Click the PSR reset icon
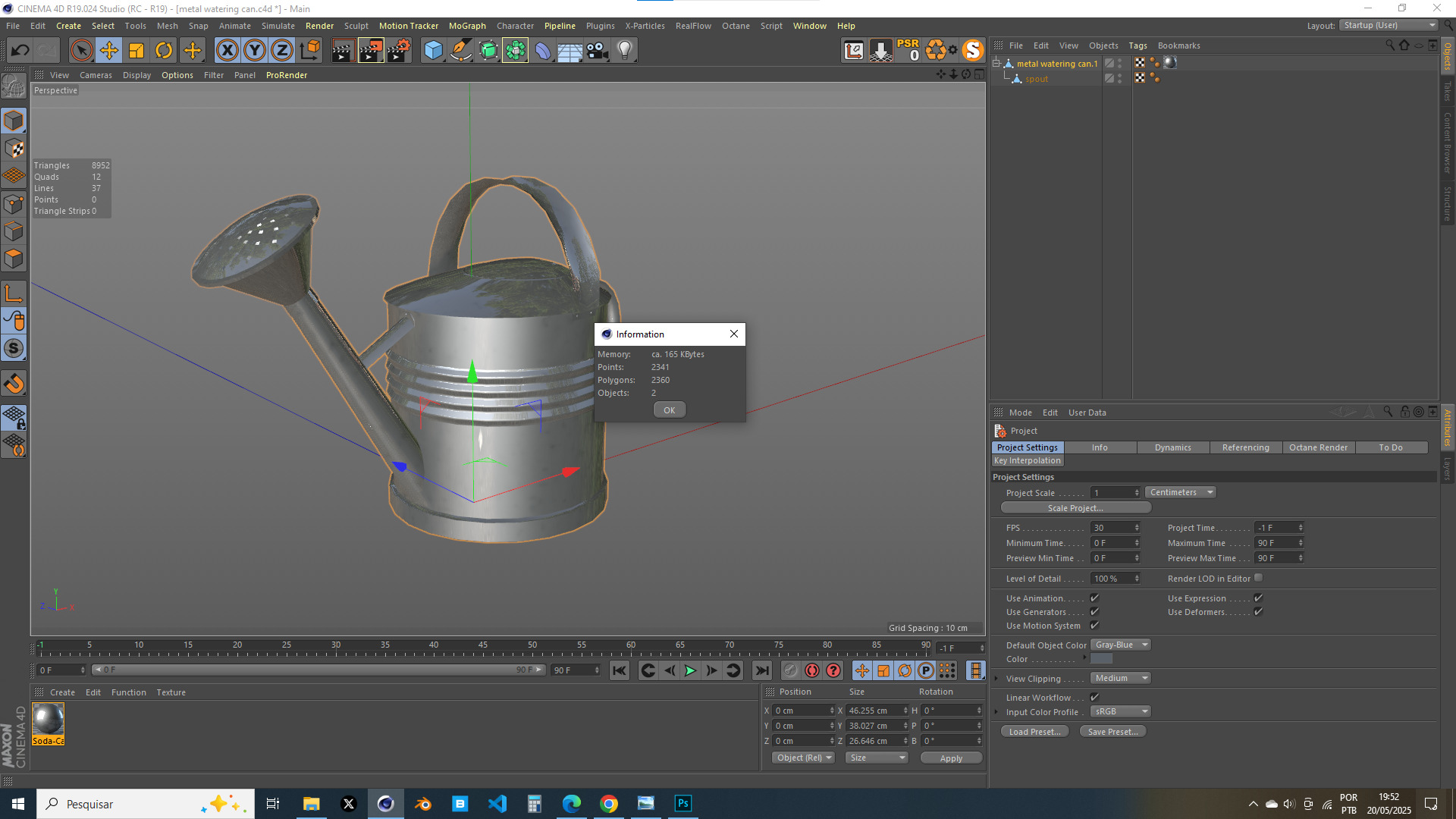 908,50
